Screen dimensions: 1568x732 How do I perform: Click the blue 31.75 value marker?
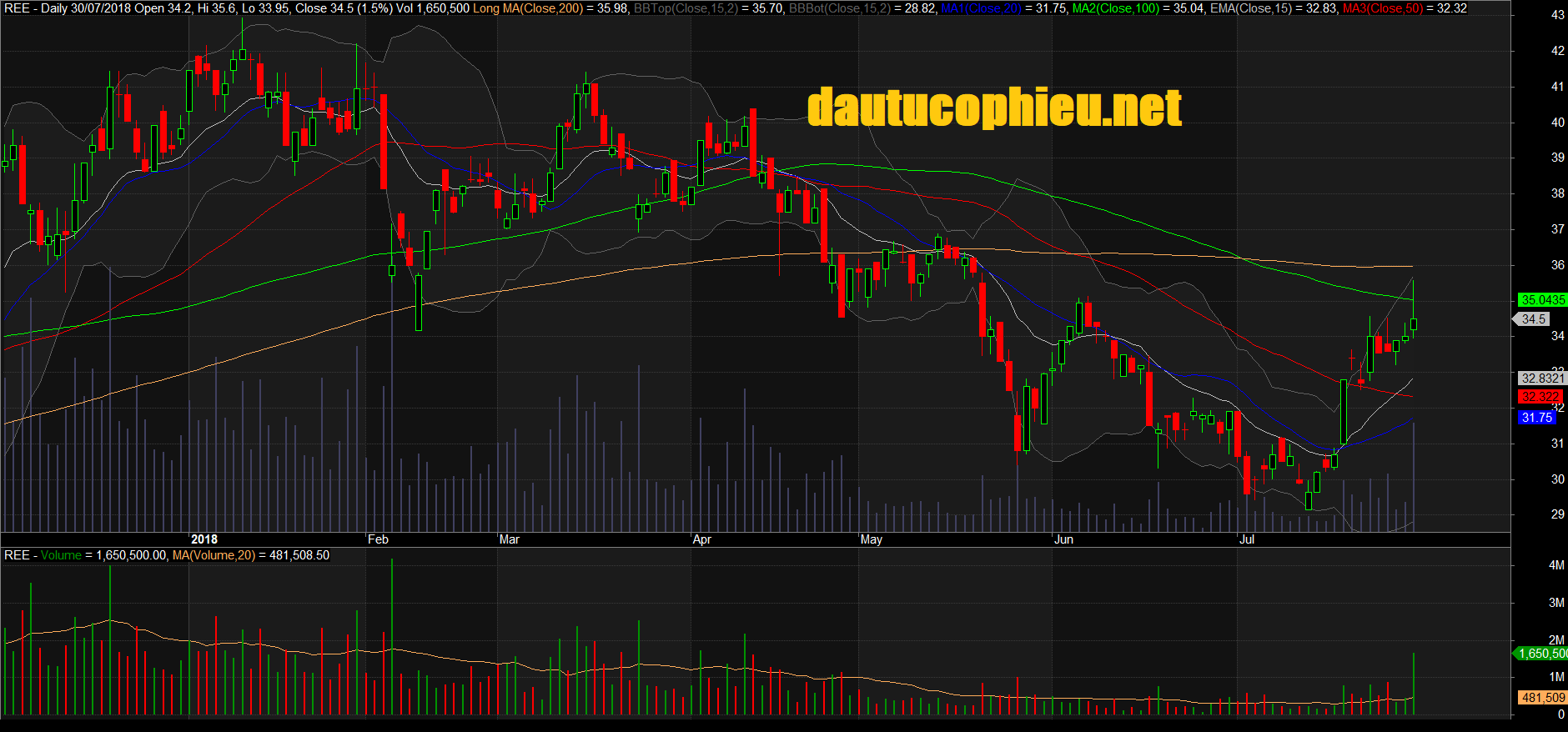[1536, 418]
